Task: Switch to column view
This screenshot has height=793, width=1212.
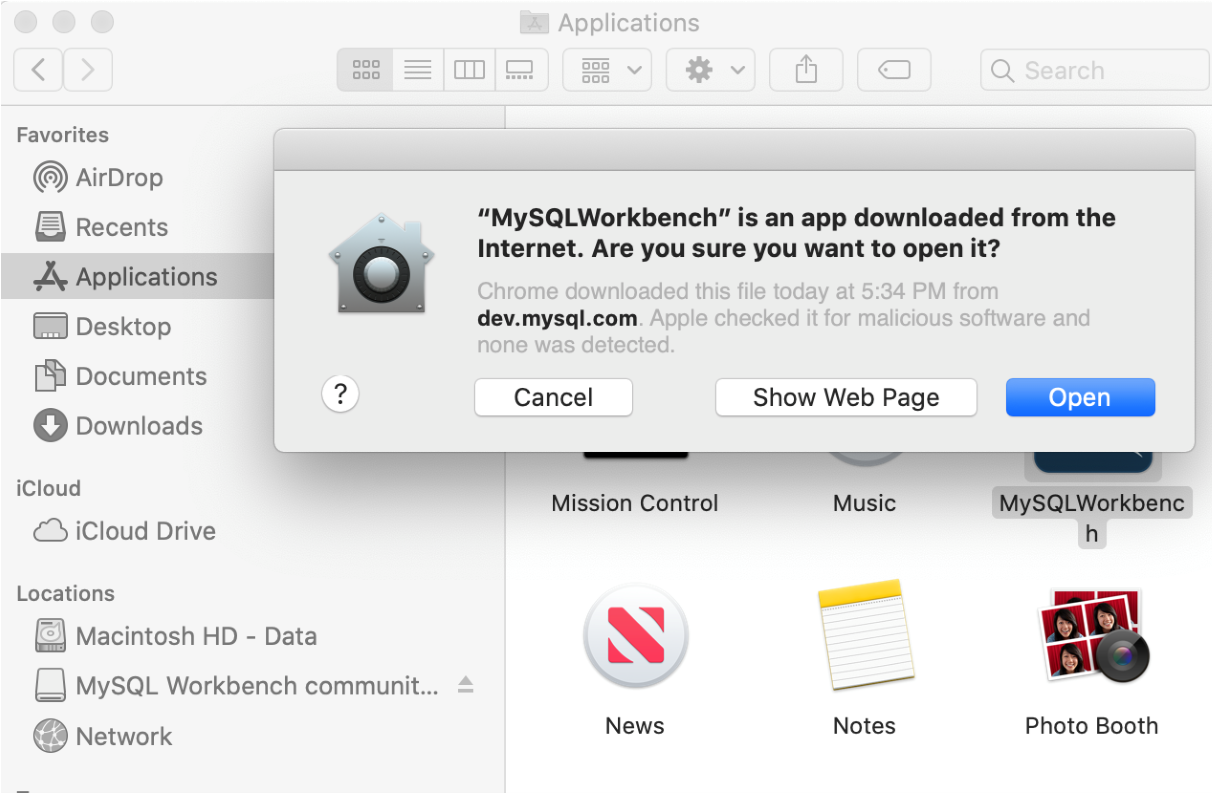Action: click(x=469, y=69)
